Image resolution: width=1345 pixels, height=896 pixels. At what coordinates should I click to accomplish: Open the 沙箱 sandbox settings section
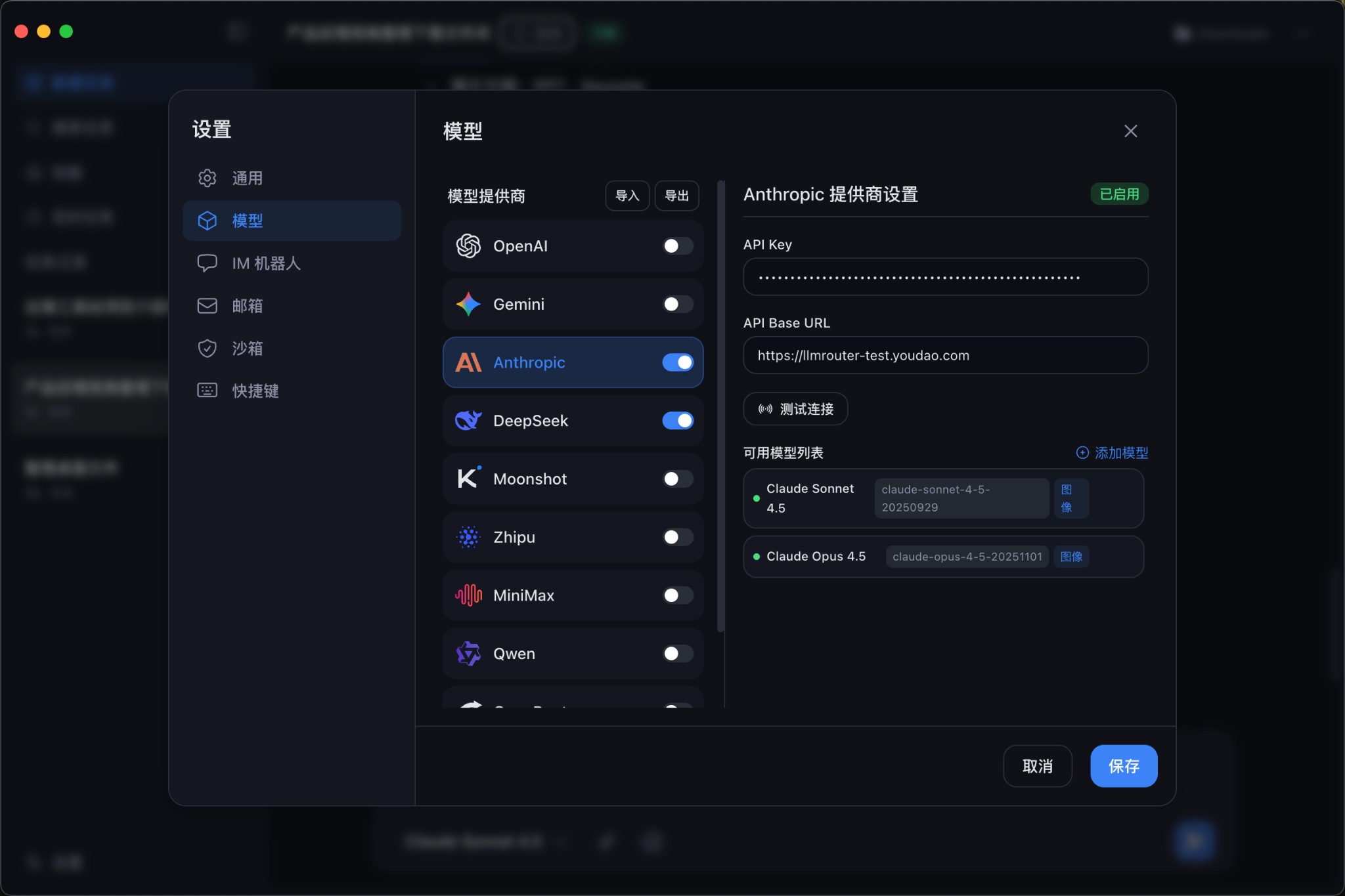(x=292, y=348)
